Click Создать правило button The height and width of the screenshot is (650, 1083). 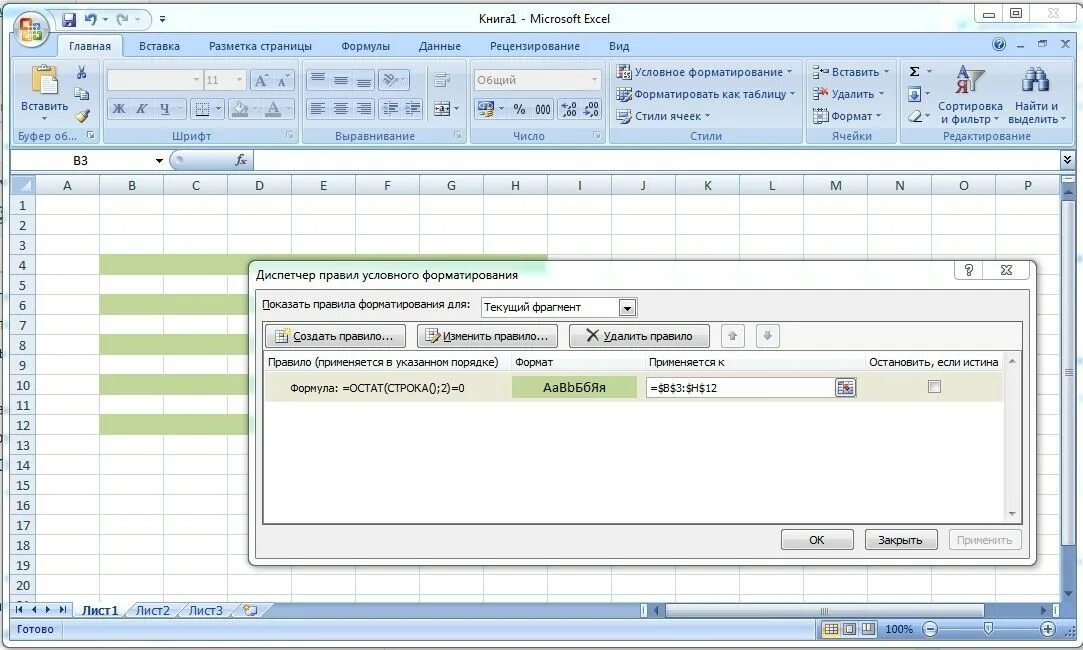335,336
